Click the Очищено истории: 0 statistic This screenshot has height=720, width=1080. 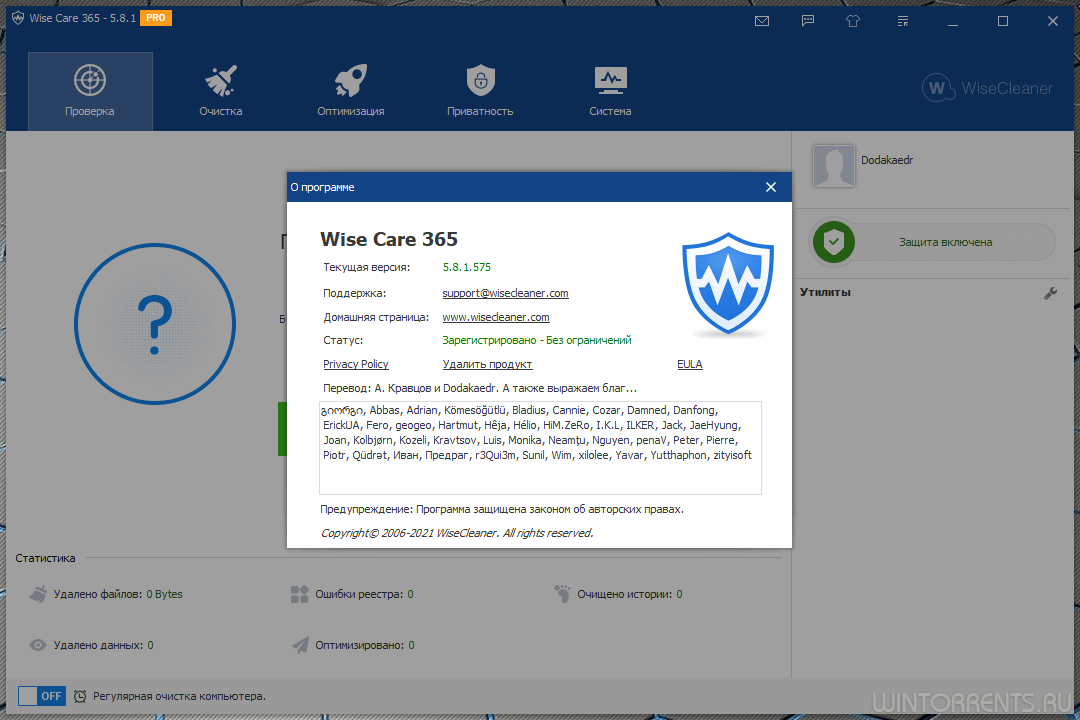coord(630,594)
